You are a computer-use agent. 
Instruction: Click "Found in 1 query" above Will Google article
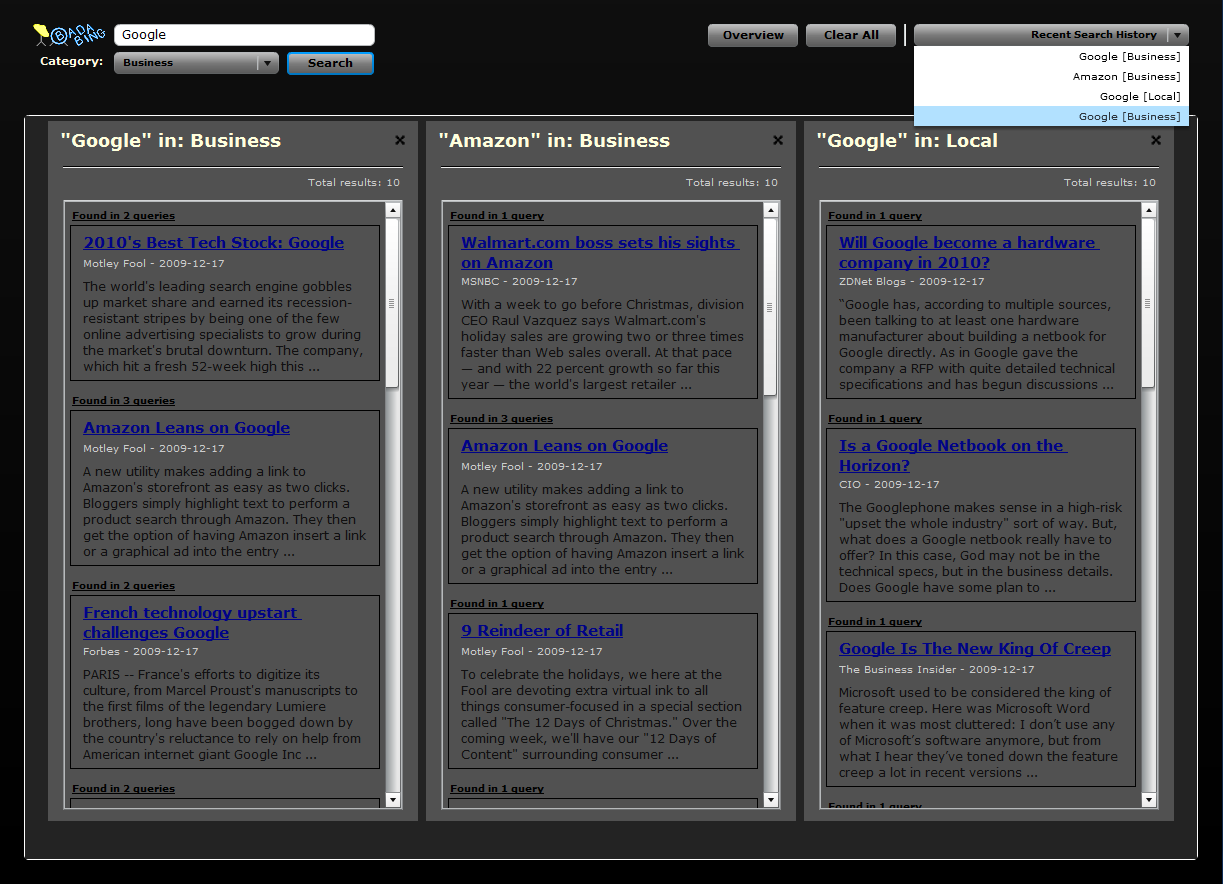pyautogui.click(x=875, y=216)
